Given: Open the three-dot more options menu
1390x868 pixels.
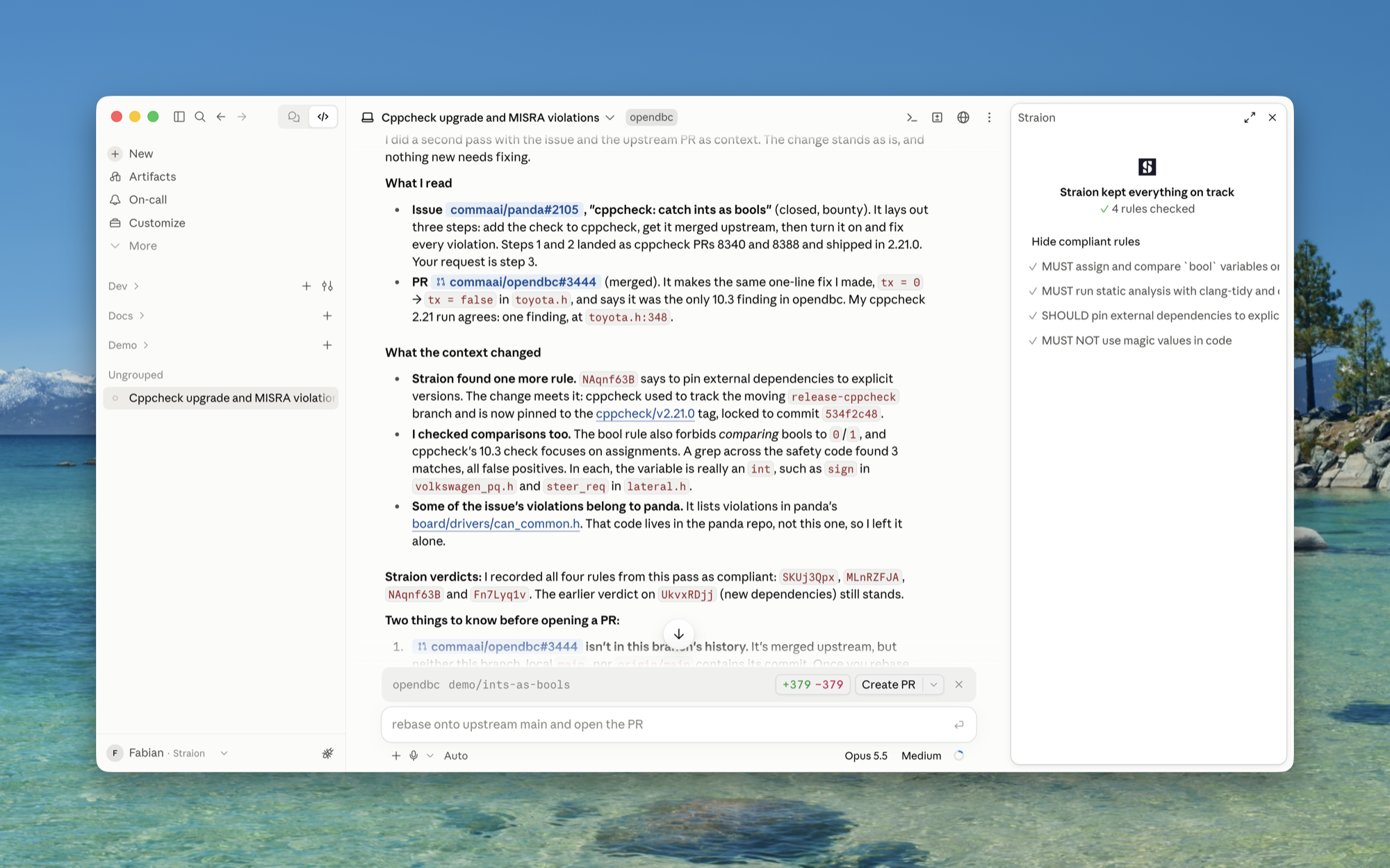Looking at the screenshot, I should (989, 117).
